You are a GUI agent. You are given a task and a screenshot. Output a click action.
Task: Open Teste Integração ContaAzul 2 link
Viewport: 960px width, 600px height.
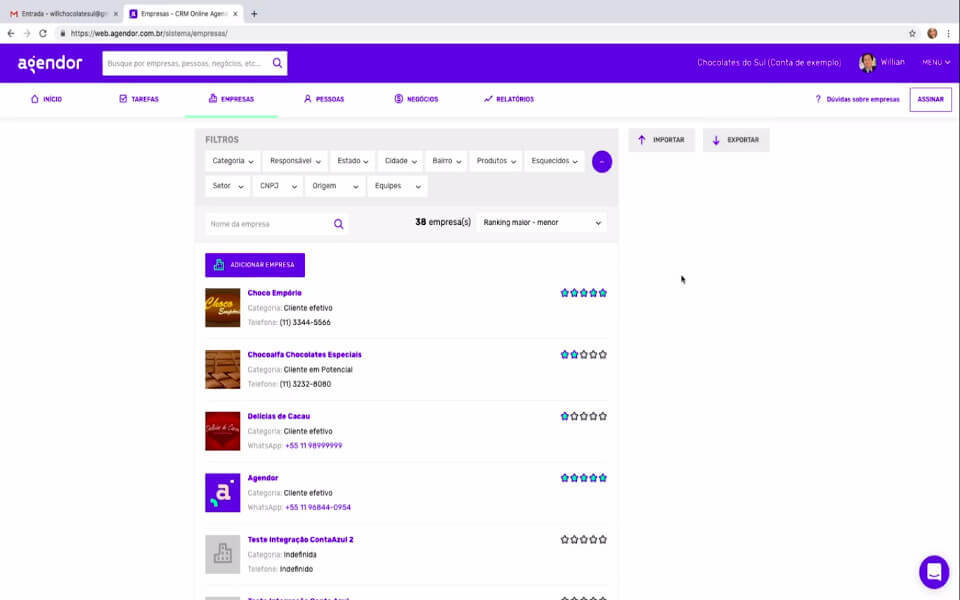point(301,540)
